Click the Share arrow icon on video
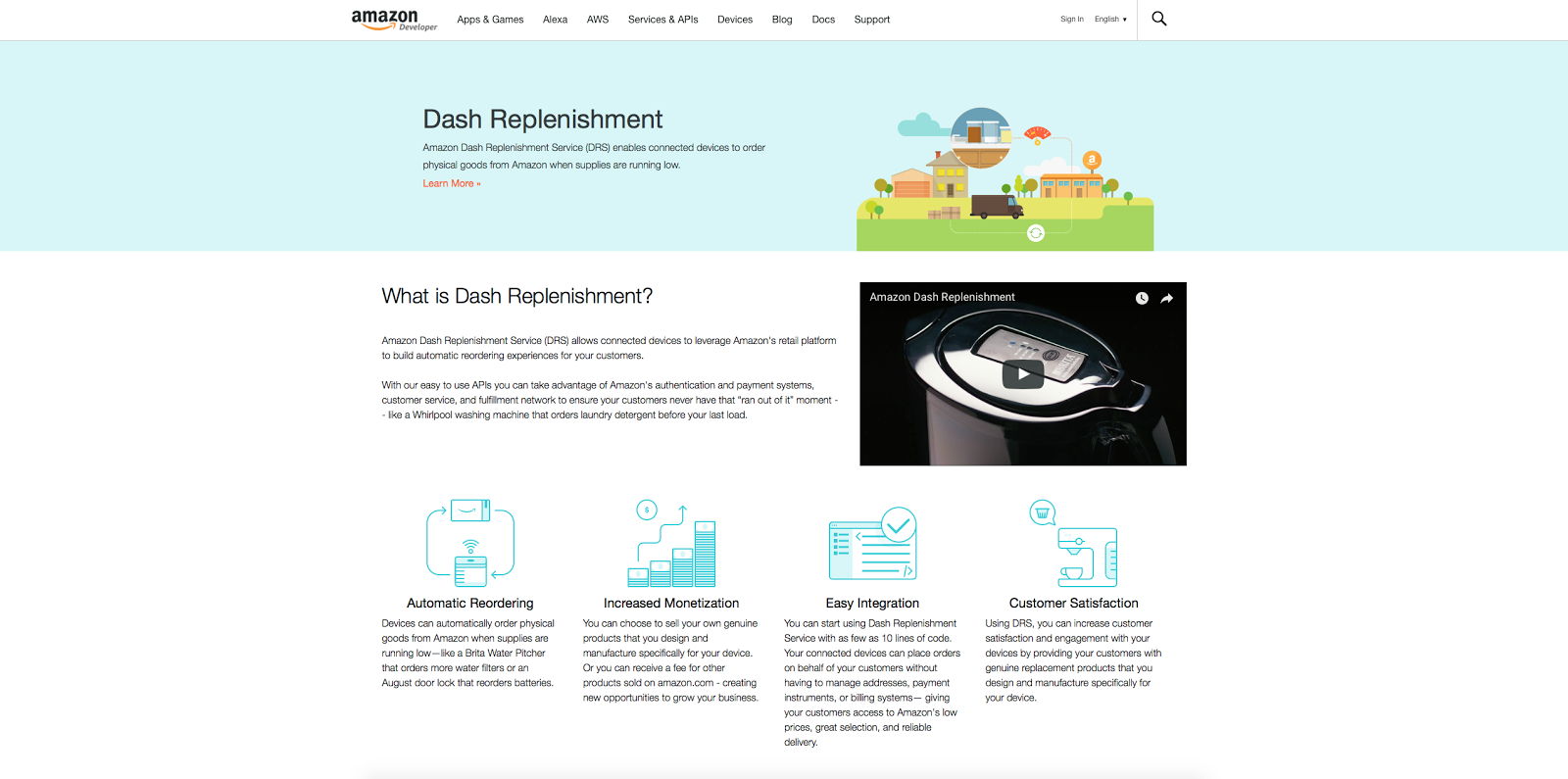This screenshot has width=1568, height=779. pos(1166,298)
